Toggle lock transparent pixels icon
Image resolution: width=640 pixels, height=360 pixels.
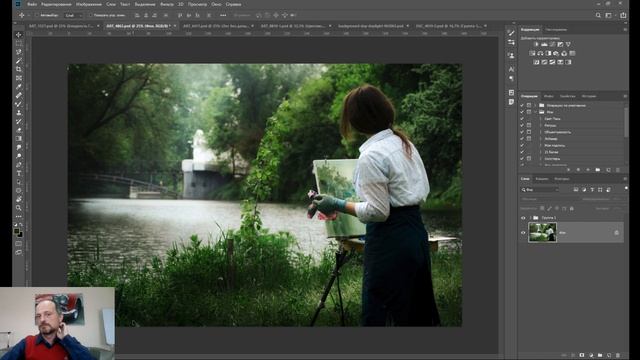point(542,209)
